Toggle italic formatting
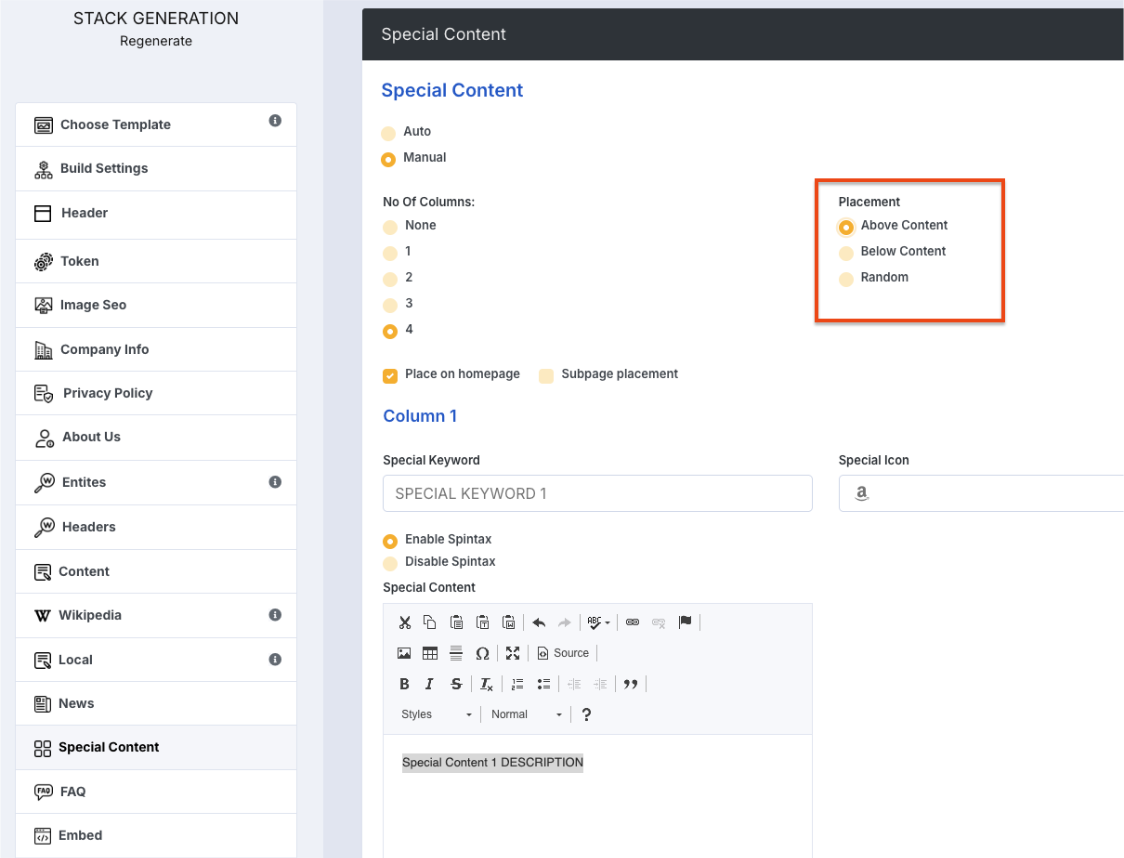Image resolution: width=1124 pixels, height=858 pixels. (x=429, y=684)
